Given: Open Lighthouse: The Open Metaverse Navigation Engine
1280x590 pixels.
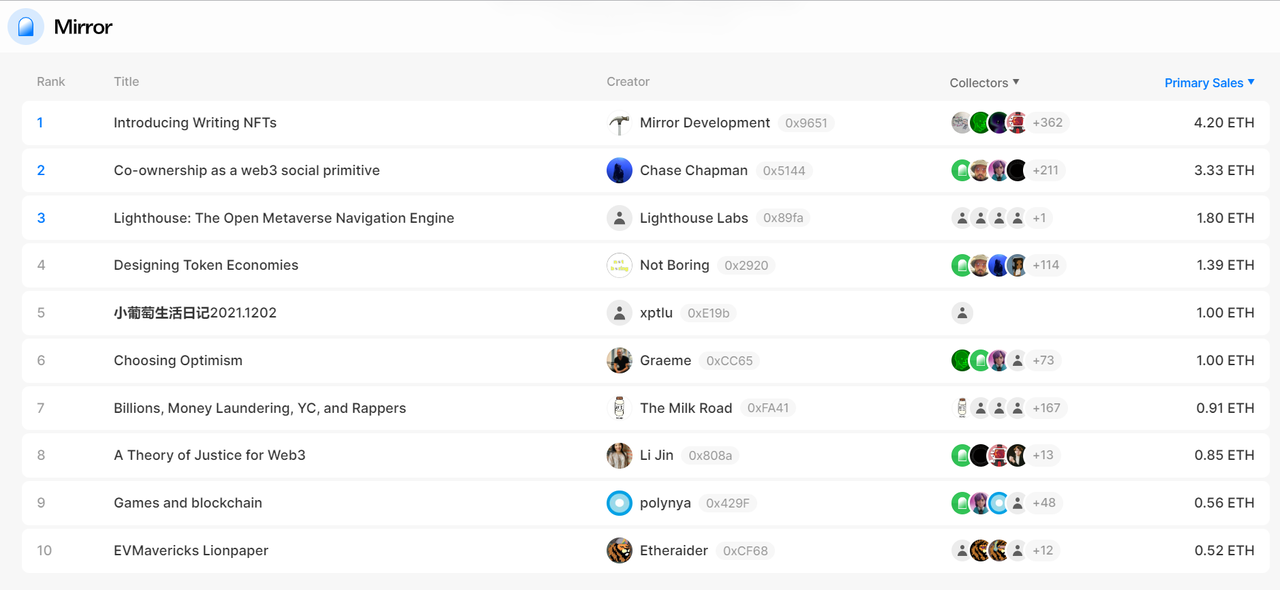Looking at the screenshot, I should coord(284,218).
